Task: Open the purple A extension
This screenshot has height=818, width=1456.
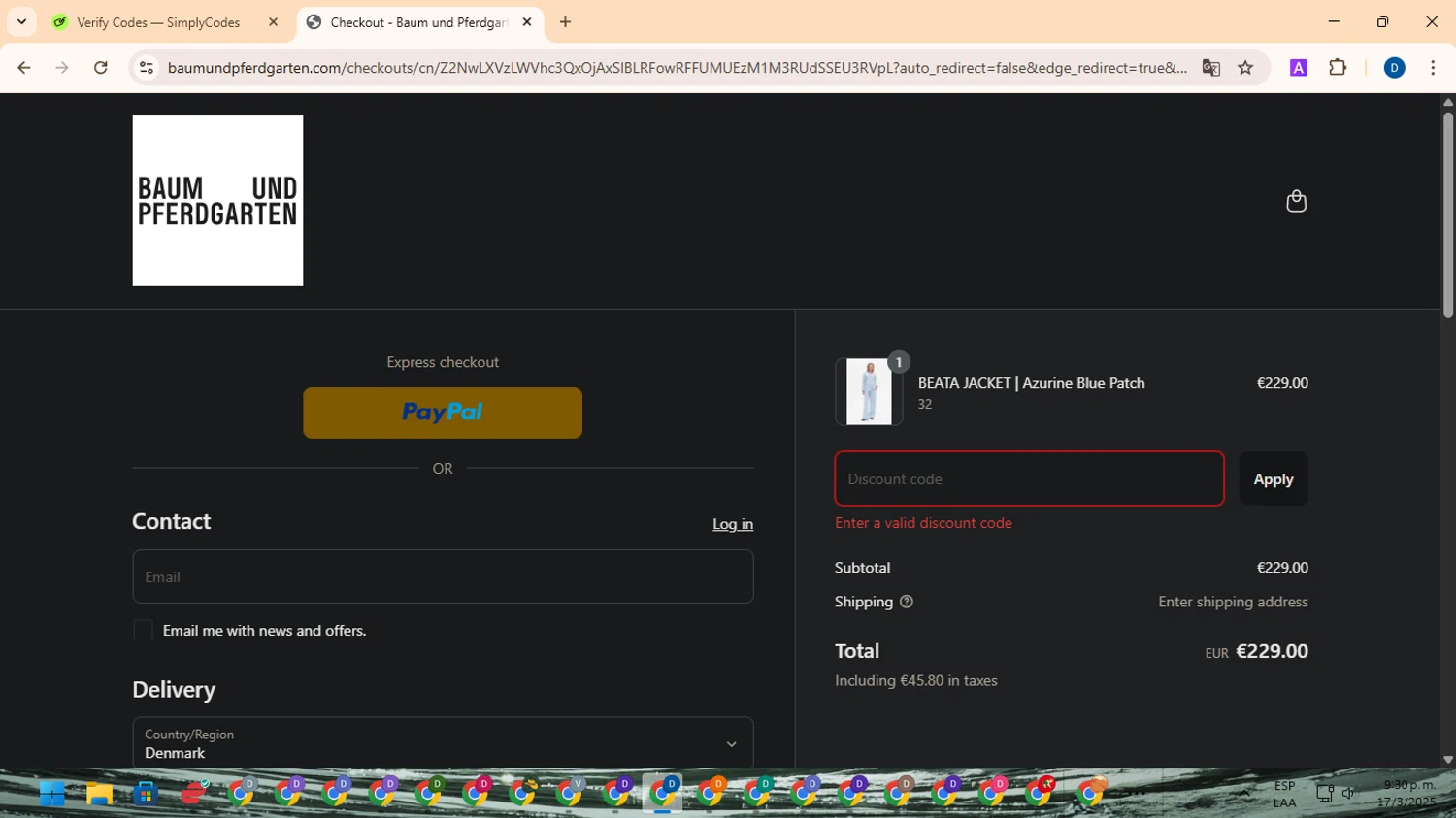Action: (x=1299, y=68)
